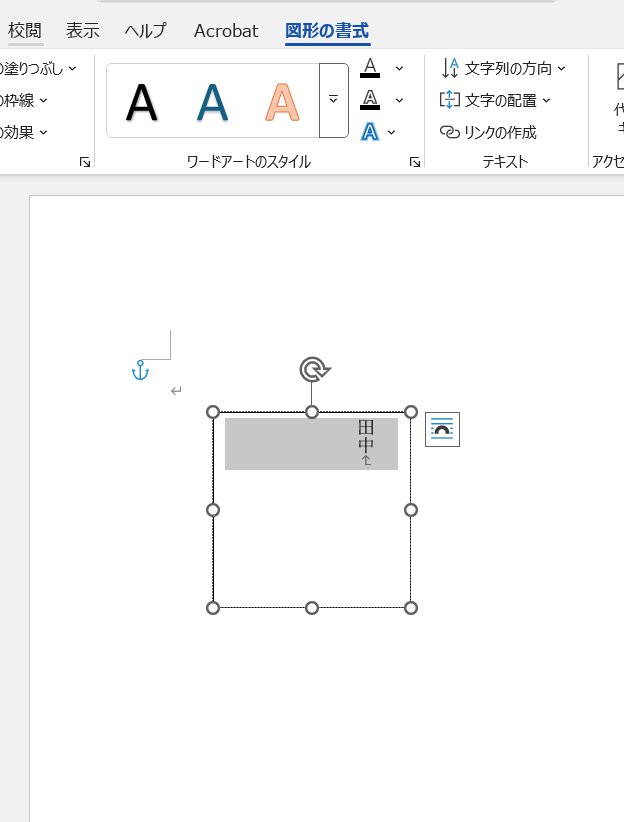Click the rotation handle above the textbox

[314, 370]
